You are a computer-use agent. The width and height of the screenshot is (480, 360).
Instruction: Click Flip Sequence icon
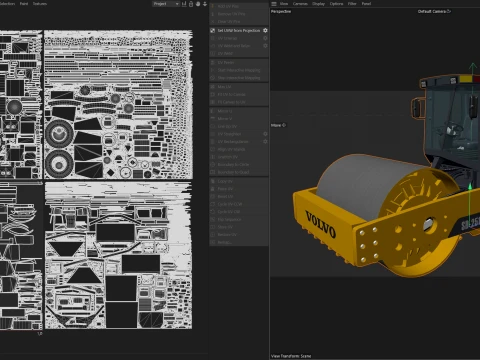click(213, 220)
